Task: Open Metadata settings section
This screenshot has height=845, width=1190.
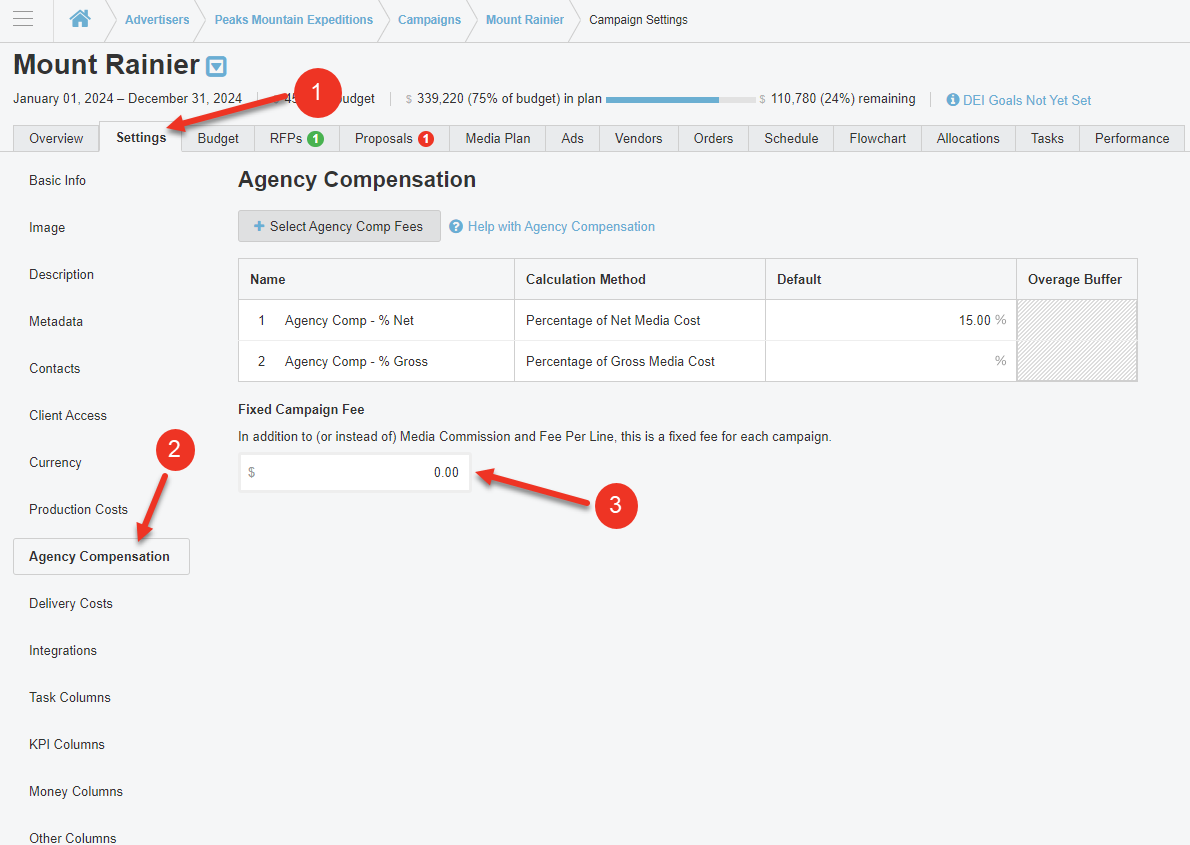Action: coord(56,322)
